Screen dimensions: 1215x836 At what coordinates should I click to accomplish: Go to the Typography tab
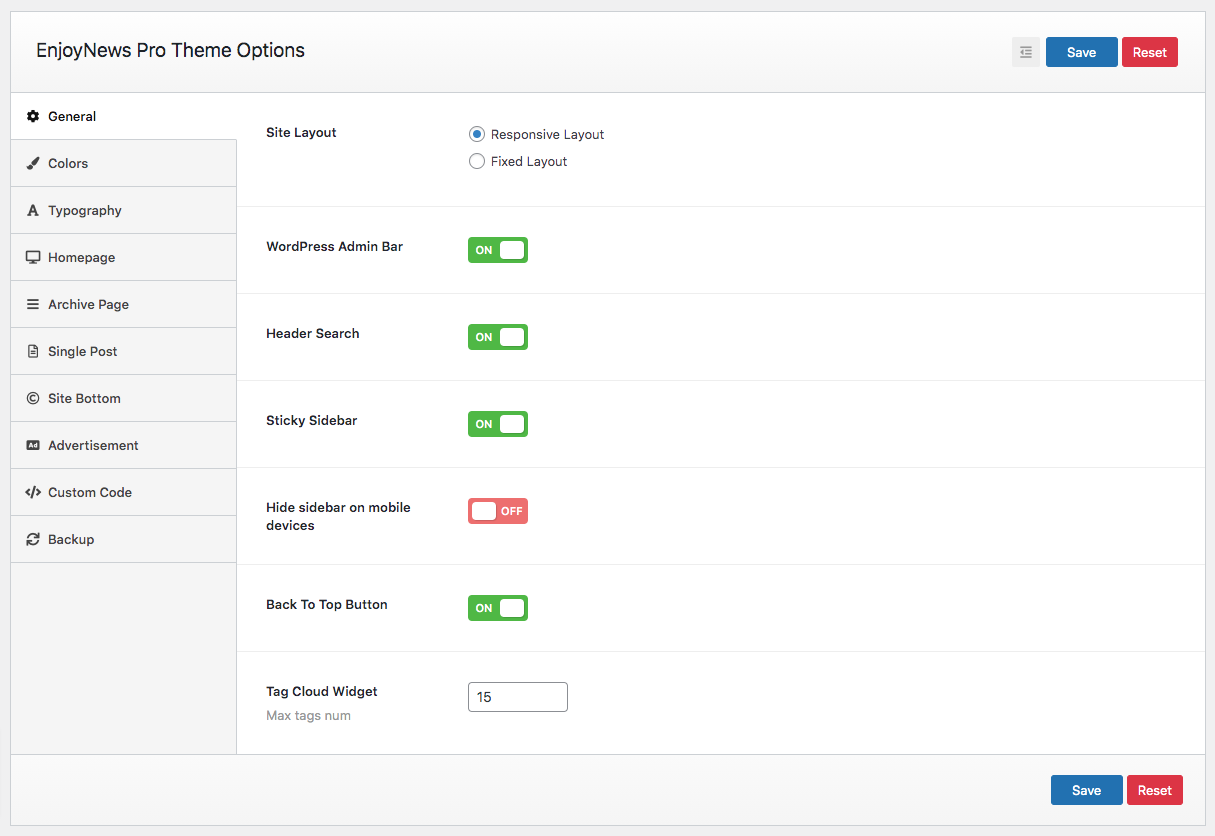pyautogui.click(x=124, y=210)
